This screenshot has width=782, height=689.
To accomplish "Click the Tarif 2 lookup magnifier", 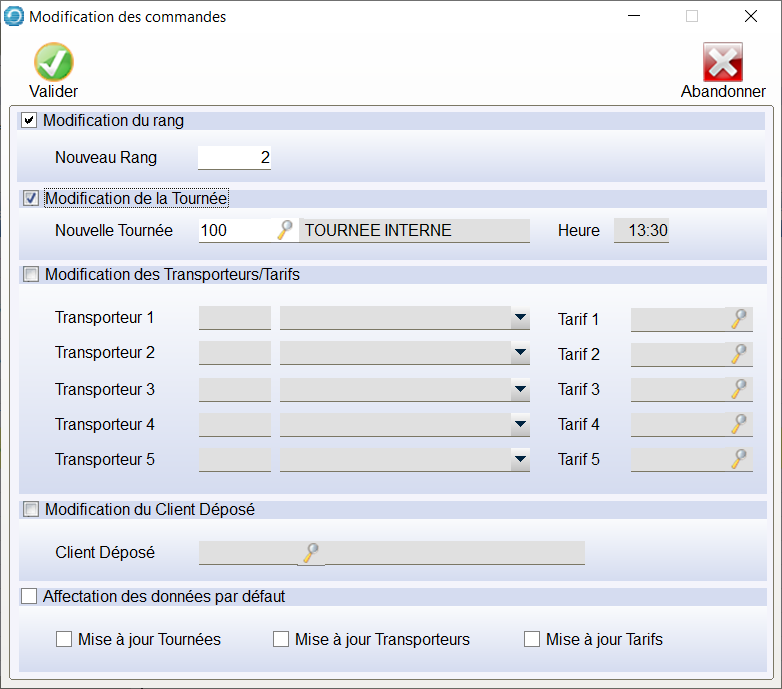I will (739, 354).
